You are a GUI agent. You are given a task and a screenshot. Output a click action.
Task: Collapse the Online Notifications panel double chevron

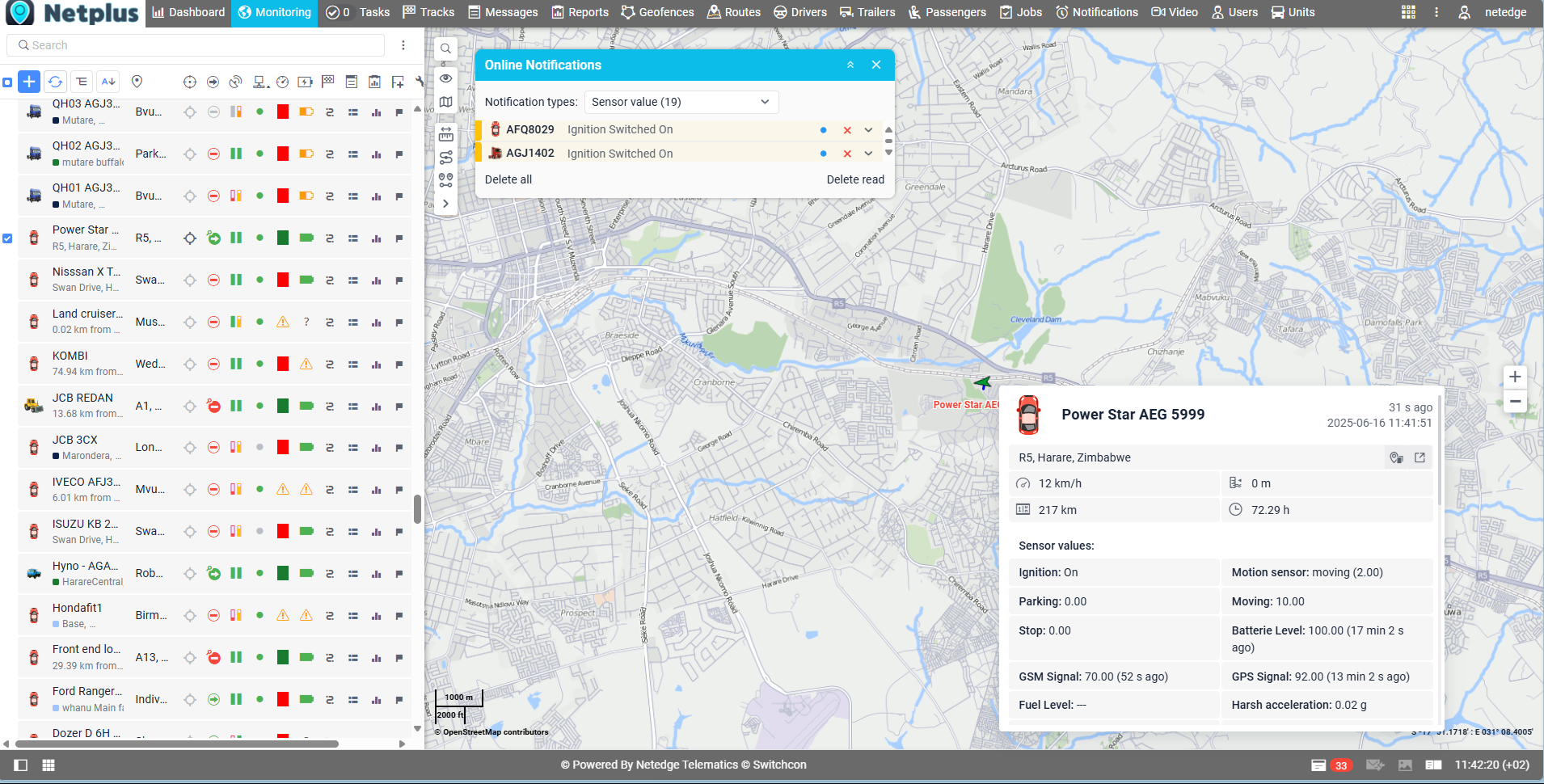tap(850, 65)
